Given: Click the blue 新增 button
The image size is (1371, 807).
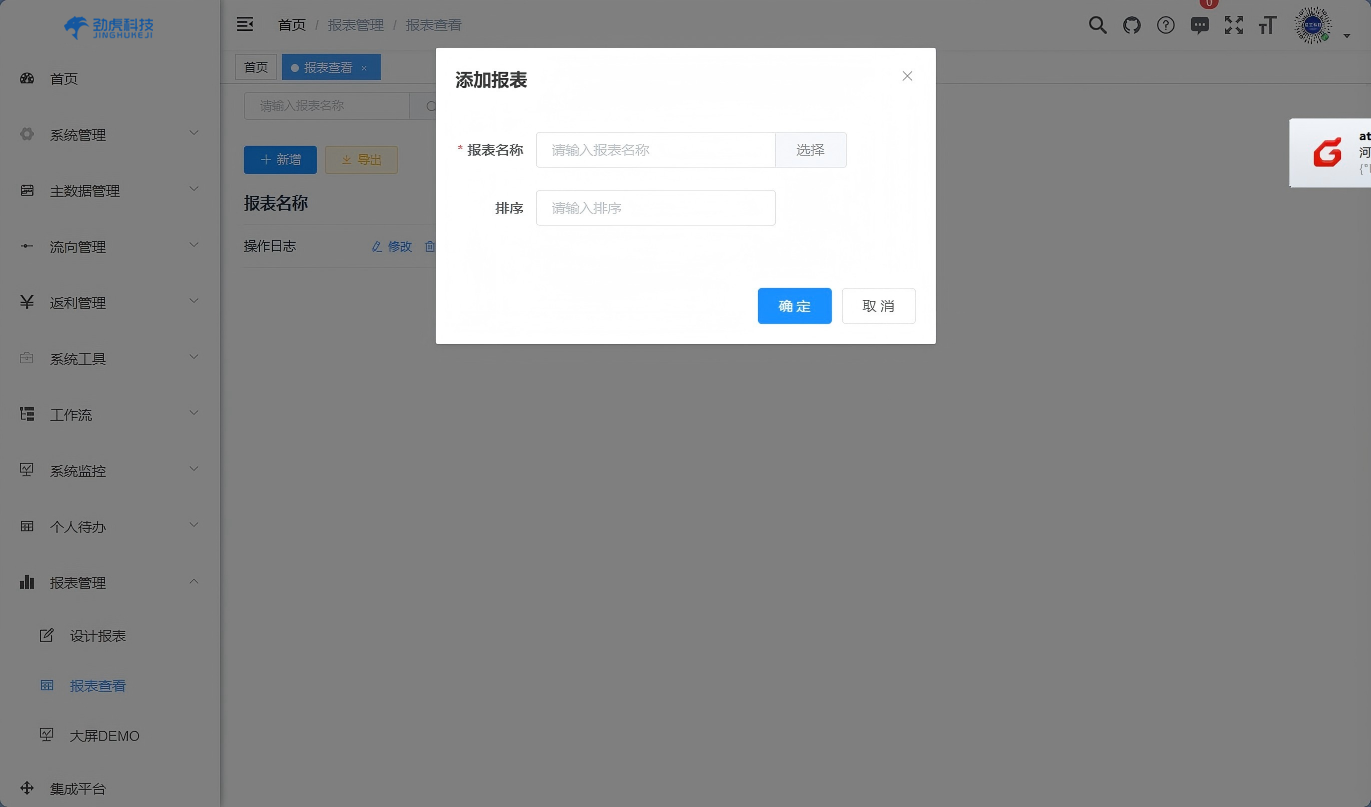Looking at the screenshot, I should (x=280, y=159).
